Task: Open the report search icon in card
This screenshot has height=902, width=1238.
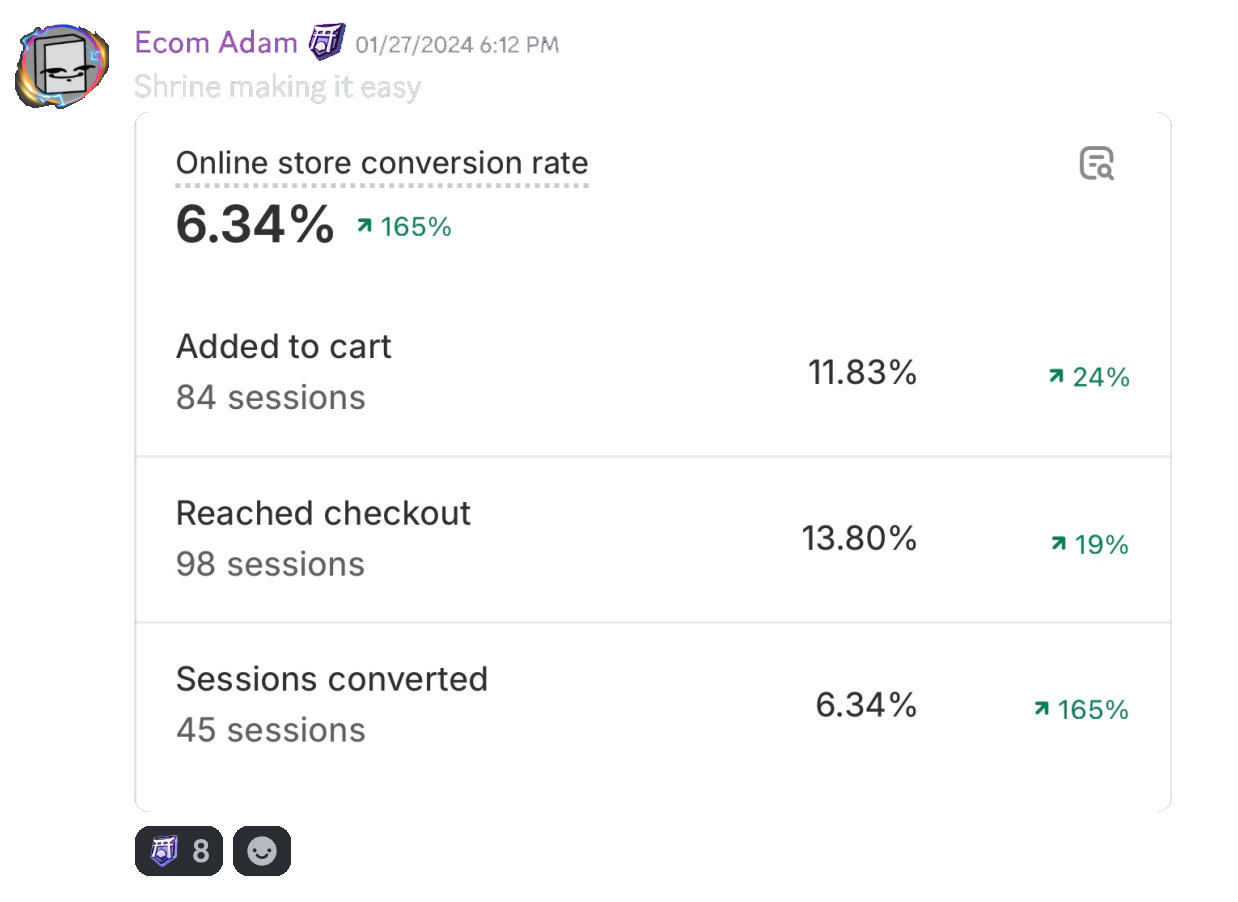Action: click(x=1096, y=163)
